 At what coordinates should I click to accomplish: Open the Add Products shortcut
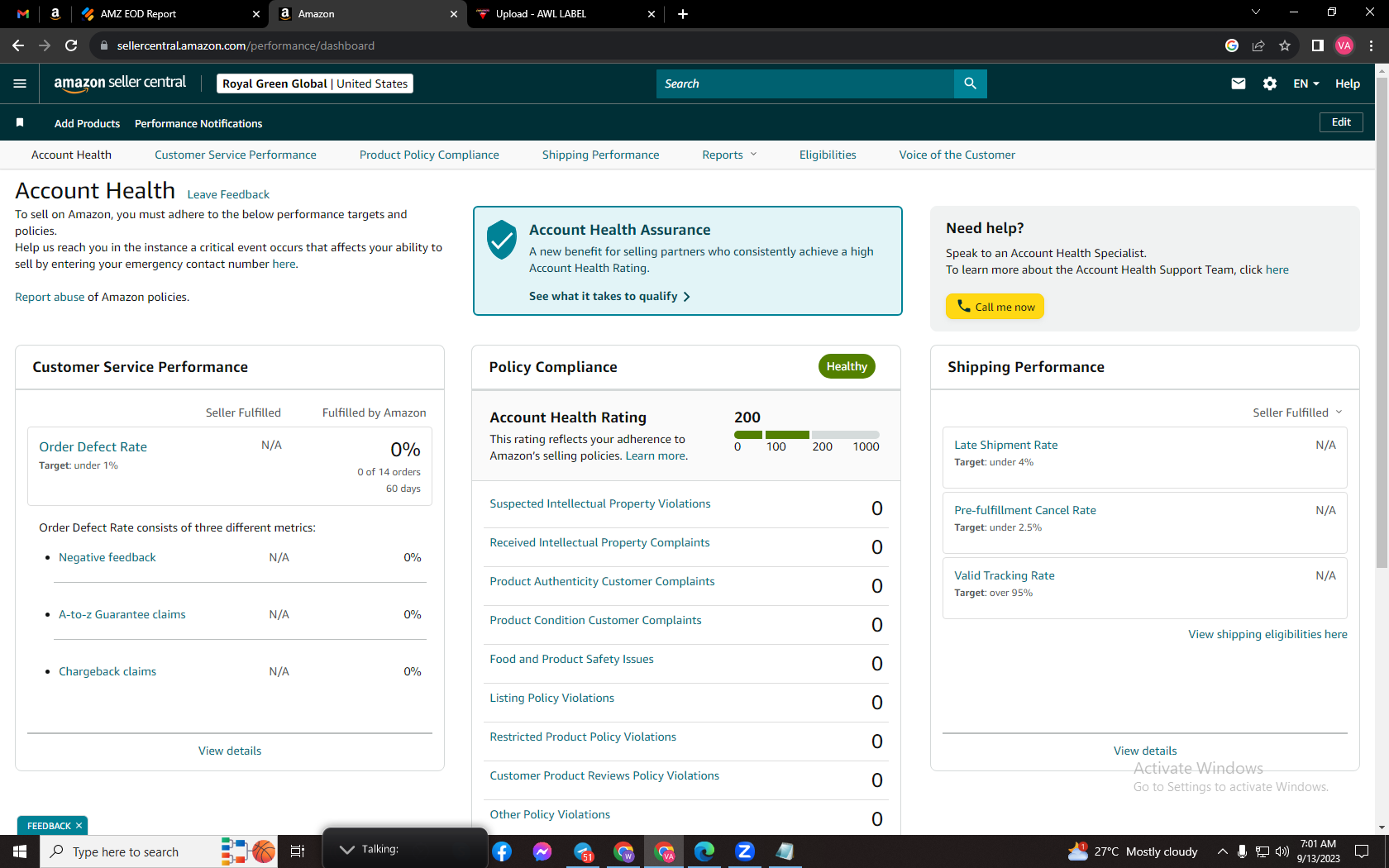(87, 123)
